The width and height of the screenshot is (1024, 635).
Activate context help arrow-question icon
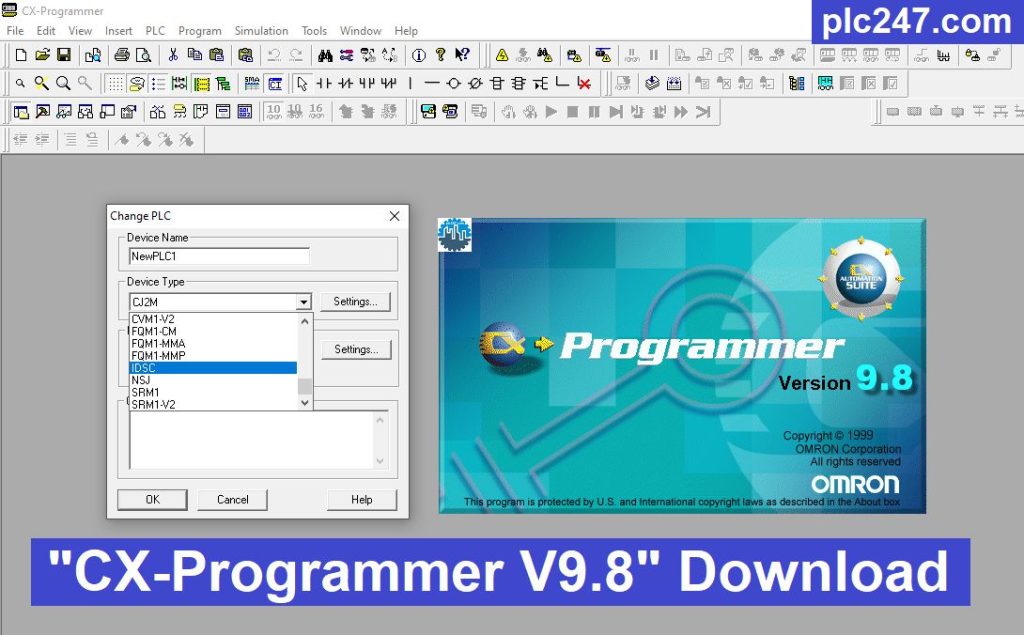coord(462,55)
